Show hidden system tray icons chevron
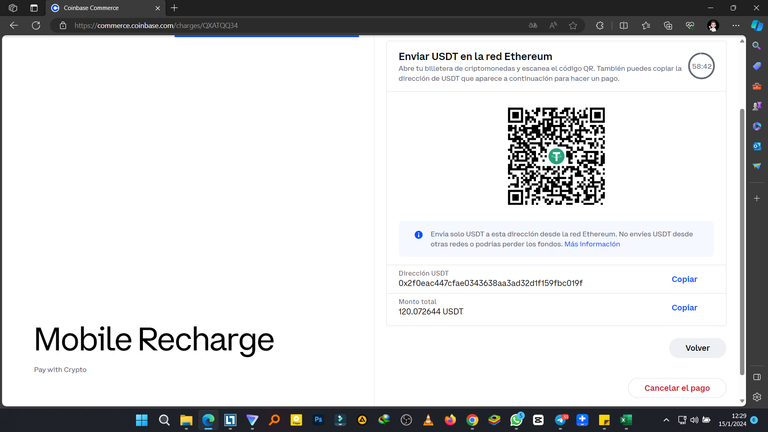 click(x=666, y=420)
